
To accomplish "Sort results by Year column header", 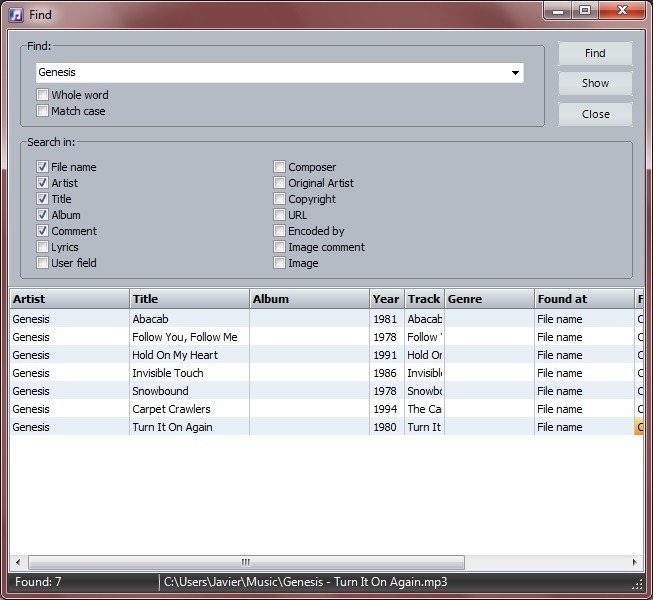I will pos(387,299).
